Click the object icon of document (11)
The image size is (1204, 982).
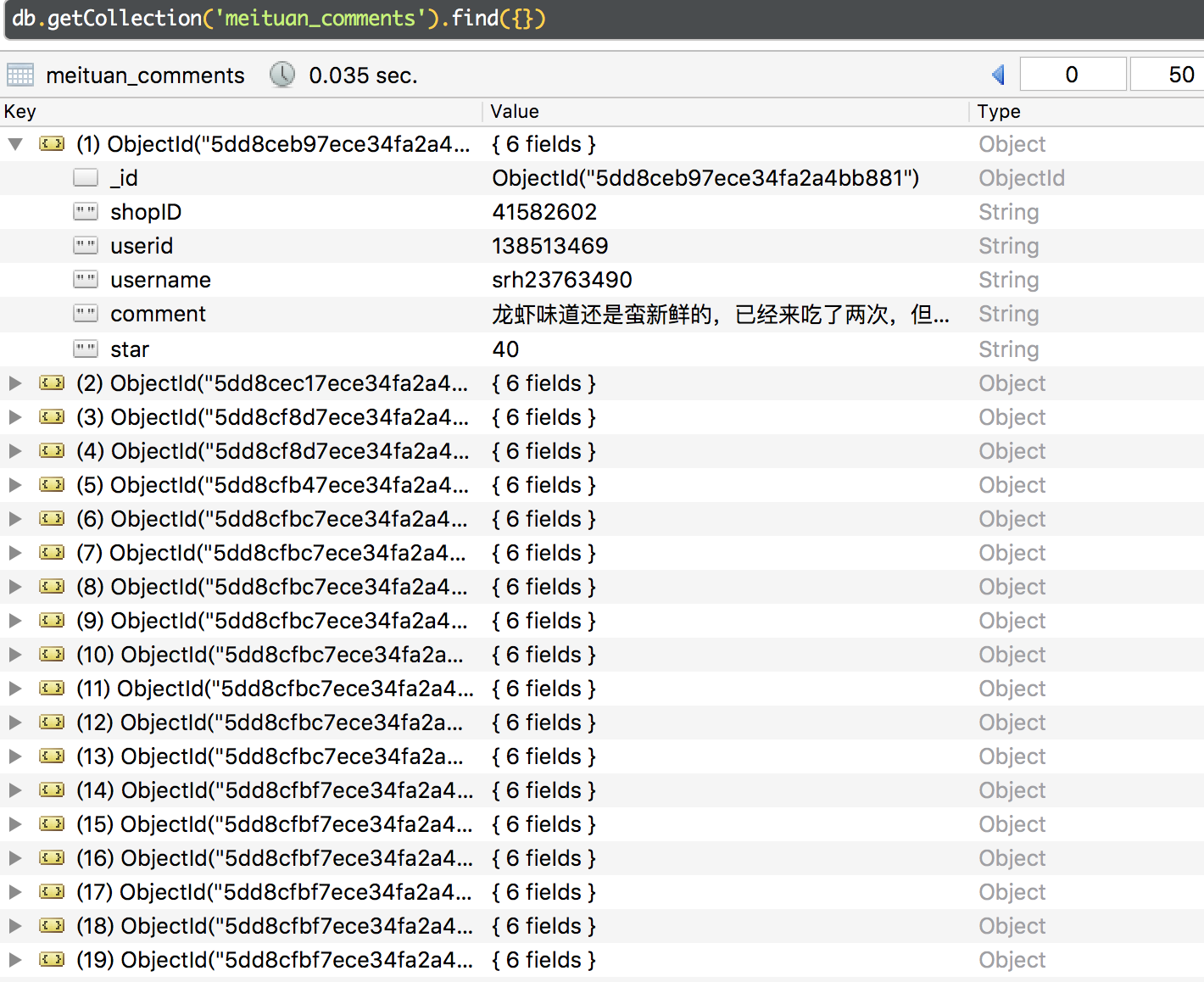pyautogui.click(x=52, y=689)
